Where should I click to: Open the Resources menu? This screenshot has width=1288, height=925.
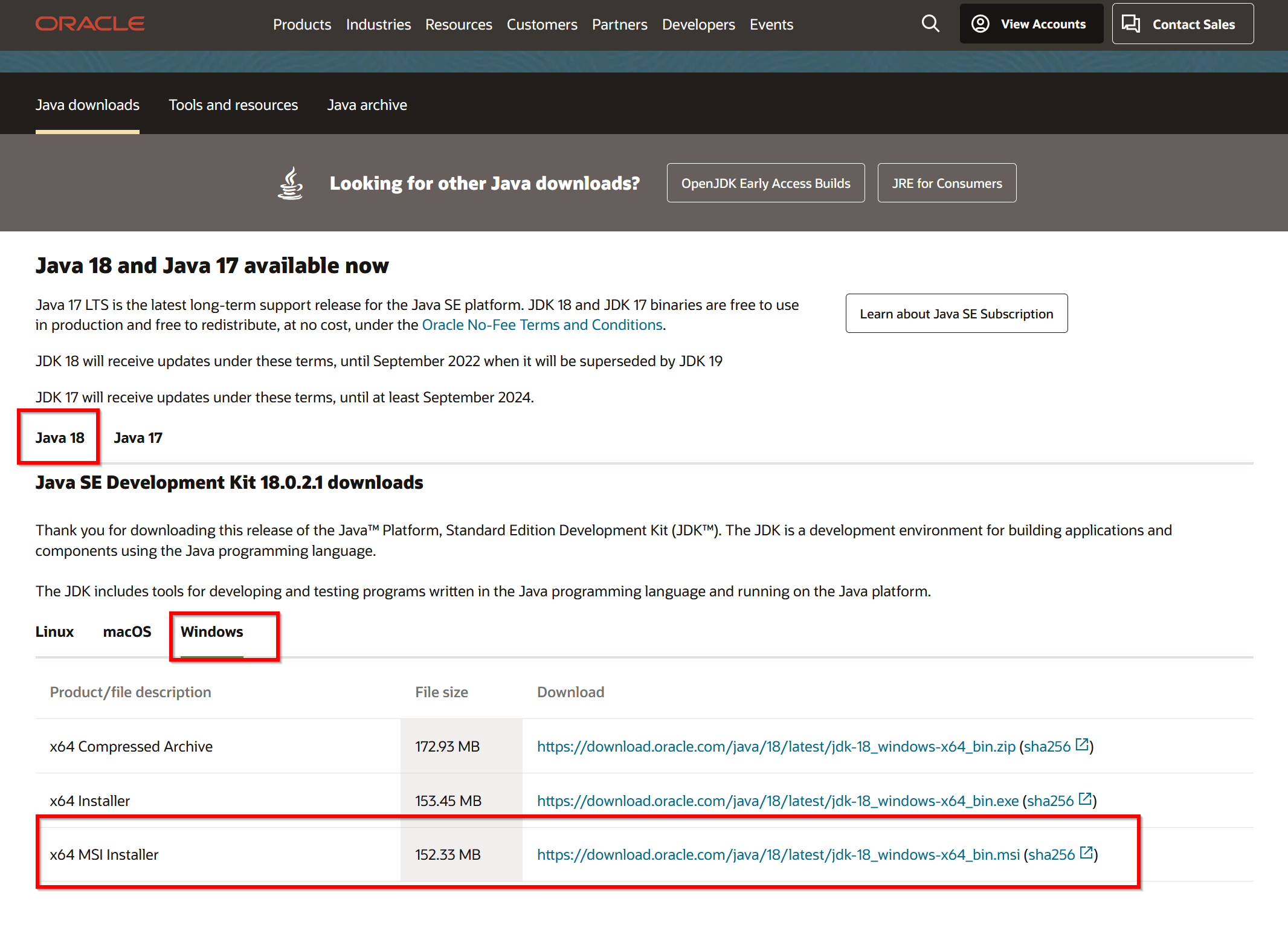[x=459, y=24]
